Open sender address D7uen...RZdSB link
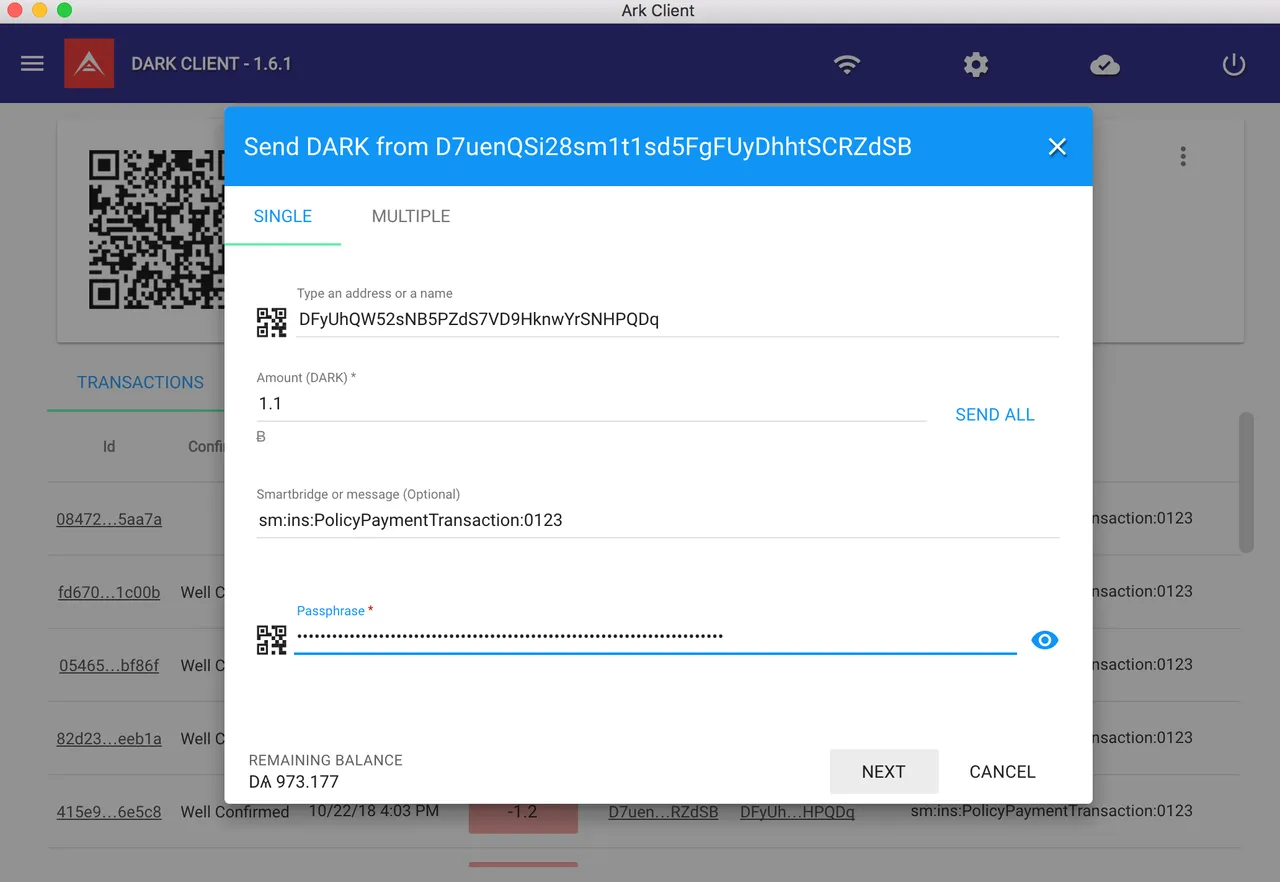1280x882 pixels. pos(663,812)
